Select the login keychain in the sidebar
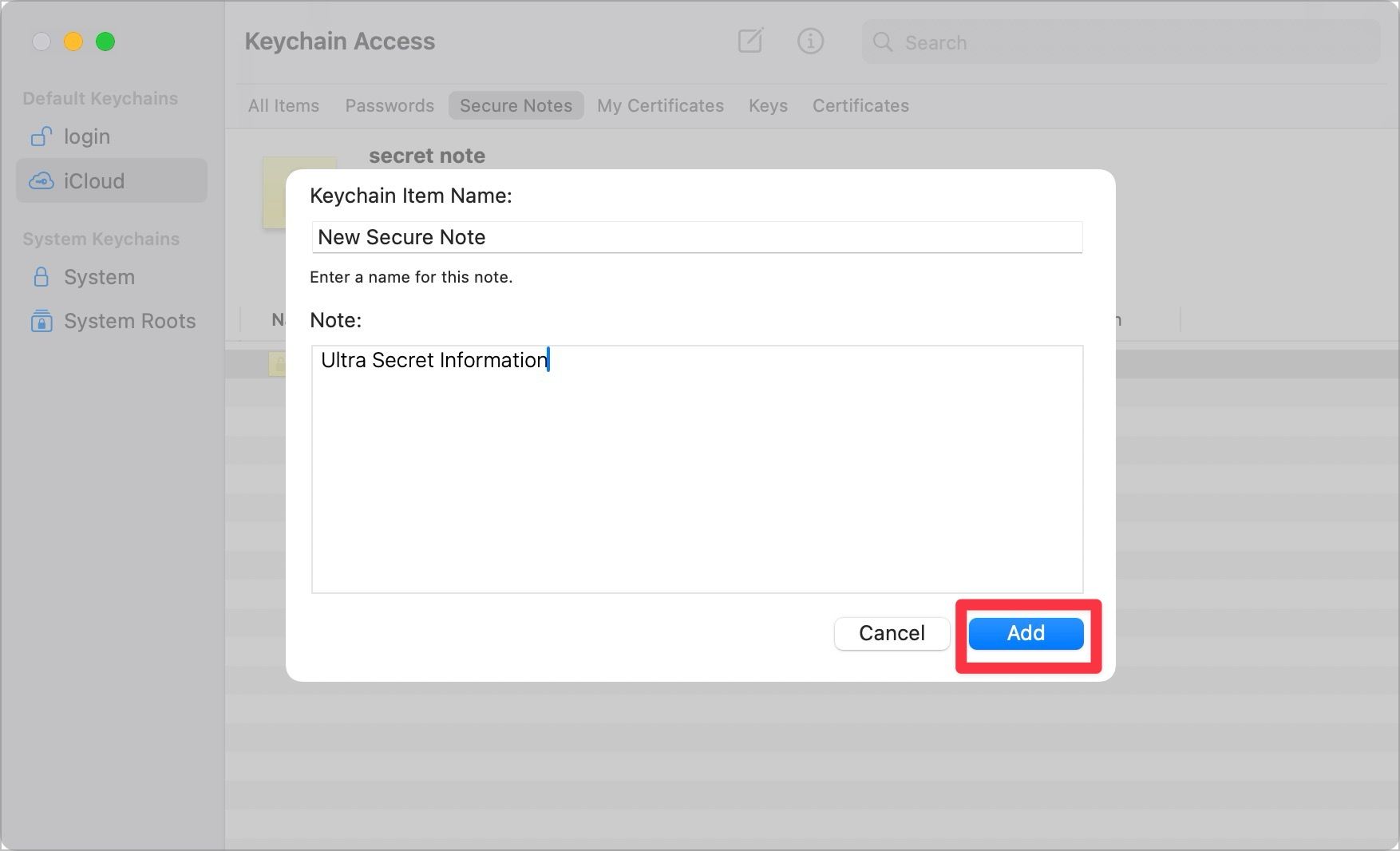The height and width of the screenshot is (851, 1400). pos(86,136)
